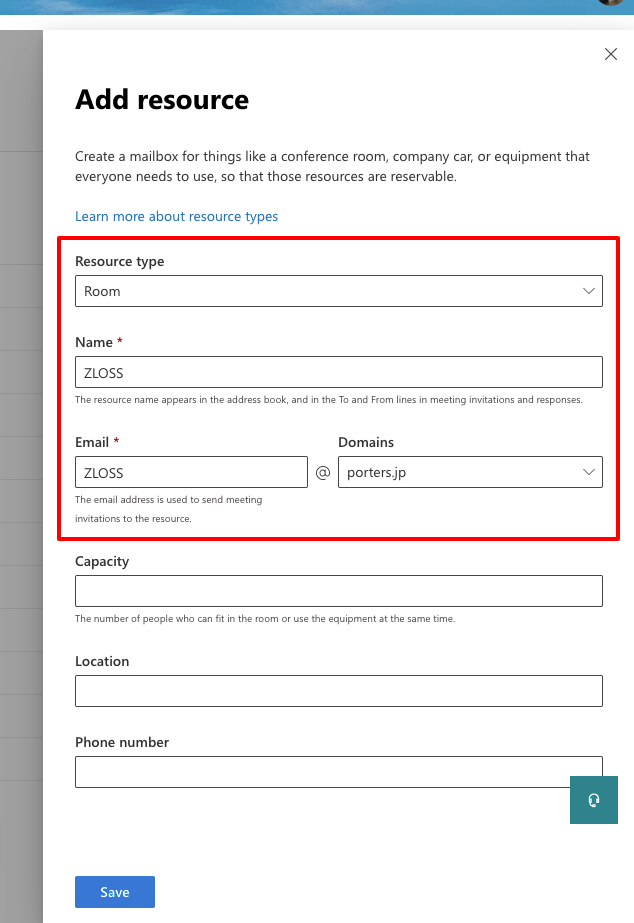The width and height of the screenshot is (634, 923).
Task: Click the Phone number label text
Action: (x=122, y=742)
